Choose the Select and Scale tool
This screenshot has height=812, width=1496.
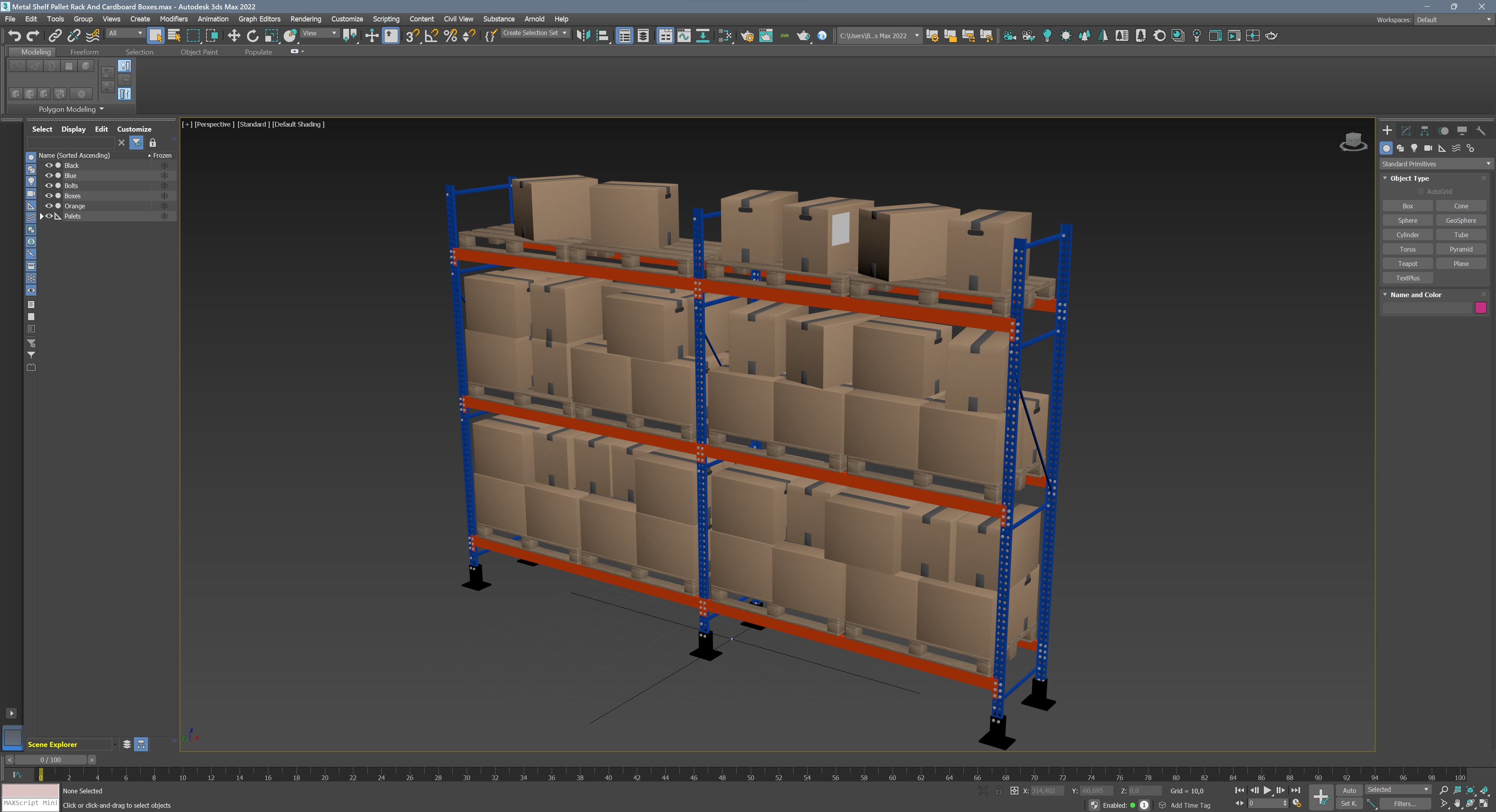click(x=271, y=36)
